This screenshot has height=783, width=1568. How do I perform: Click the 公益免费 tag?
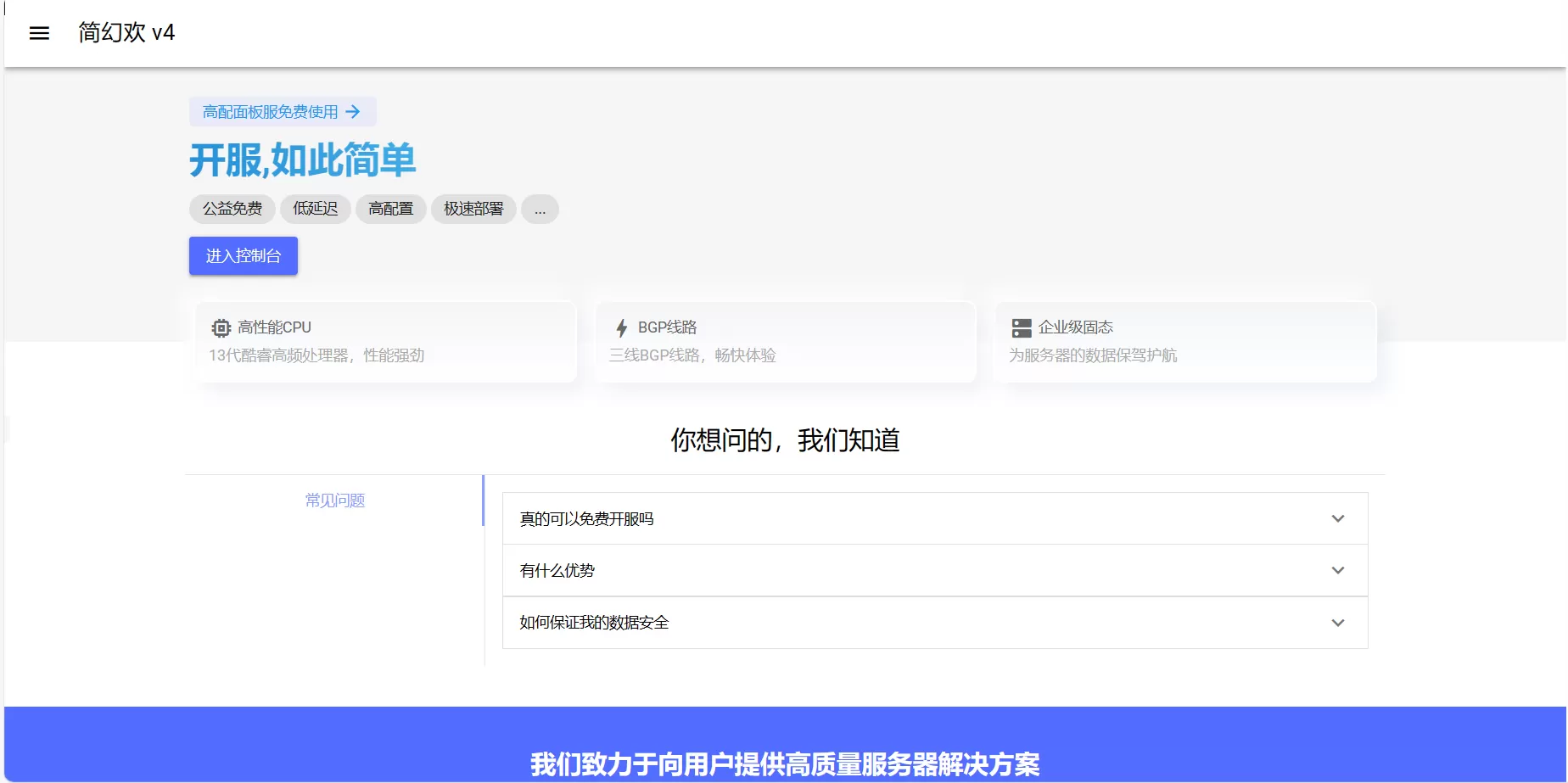click(x=232, y=210)
